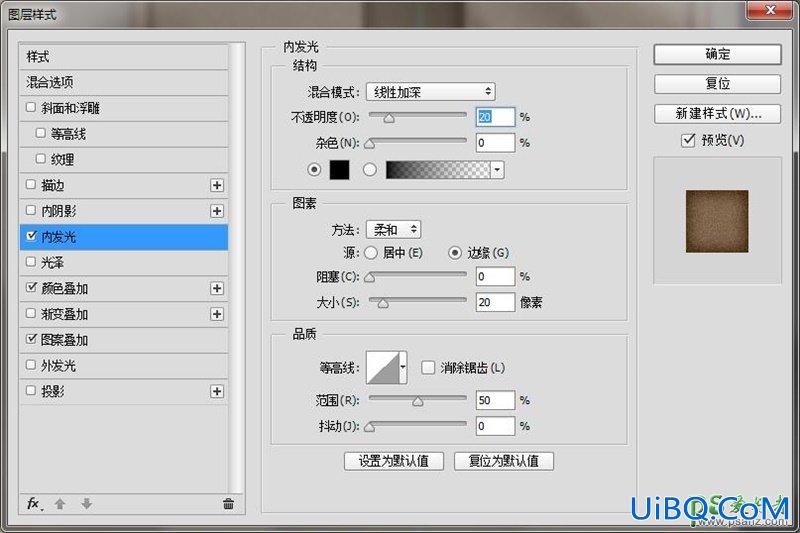The image size is (800, 533).
Task: Click the 不透明度 opacity slider handle
Action: tap(389, 118)
